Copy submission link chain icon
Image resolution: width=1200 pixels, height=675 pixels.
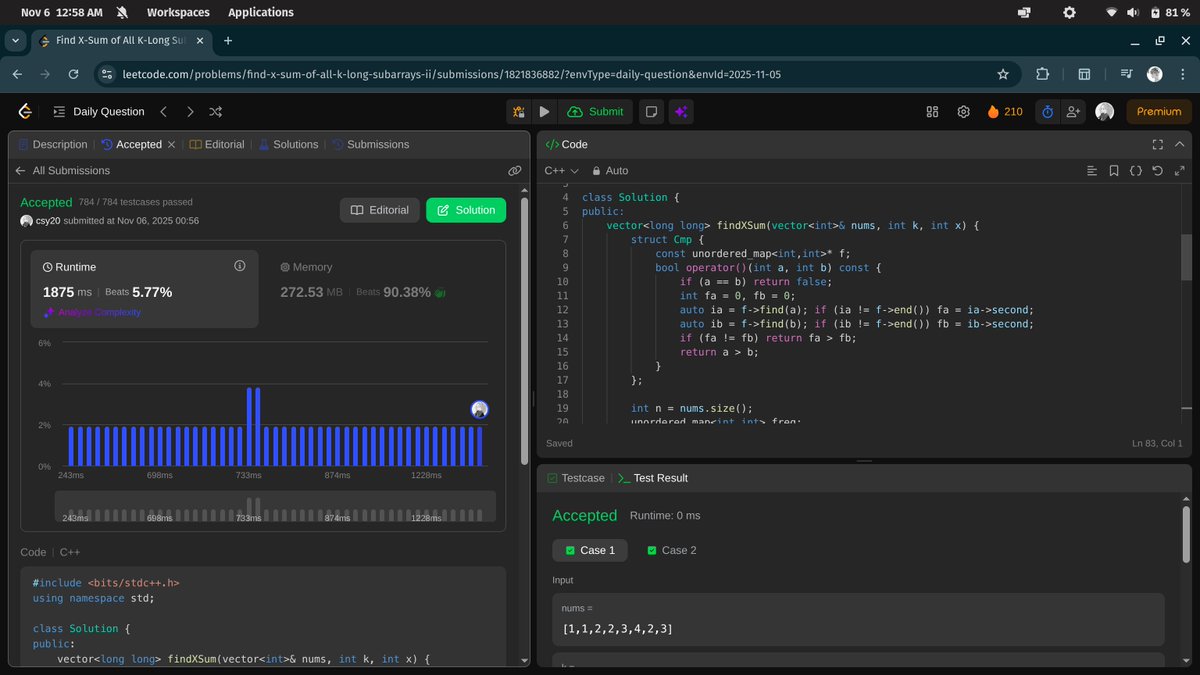click(515, 171)
